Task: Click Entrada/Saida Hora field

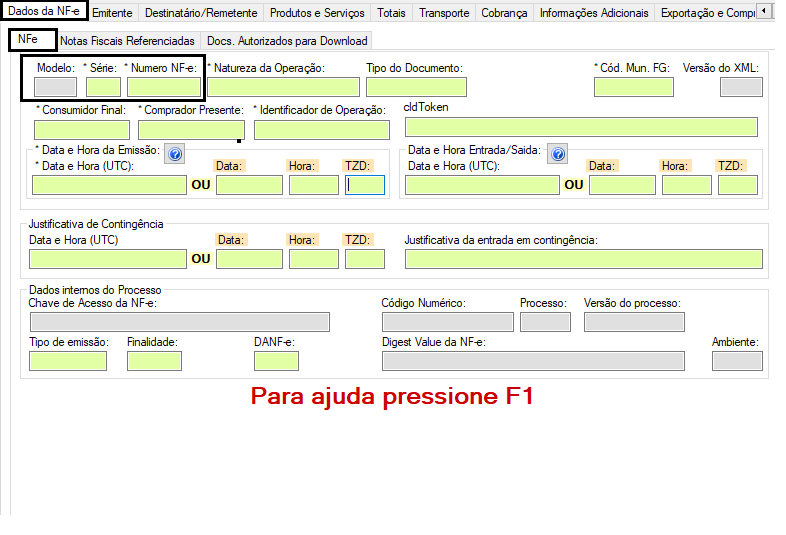Action: [687, 185]
